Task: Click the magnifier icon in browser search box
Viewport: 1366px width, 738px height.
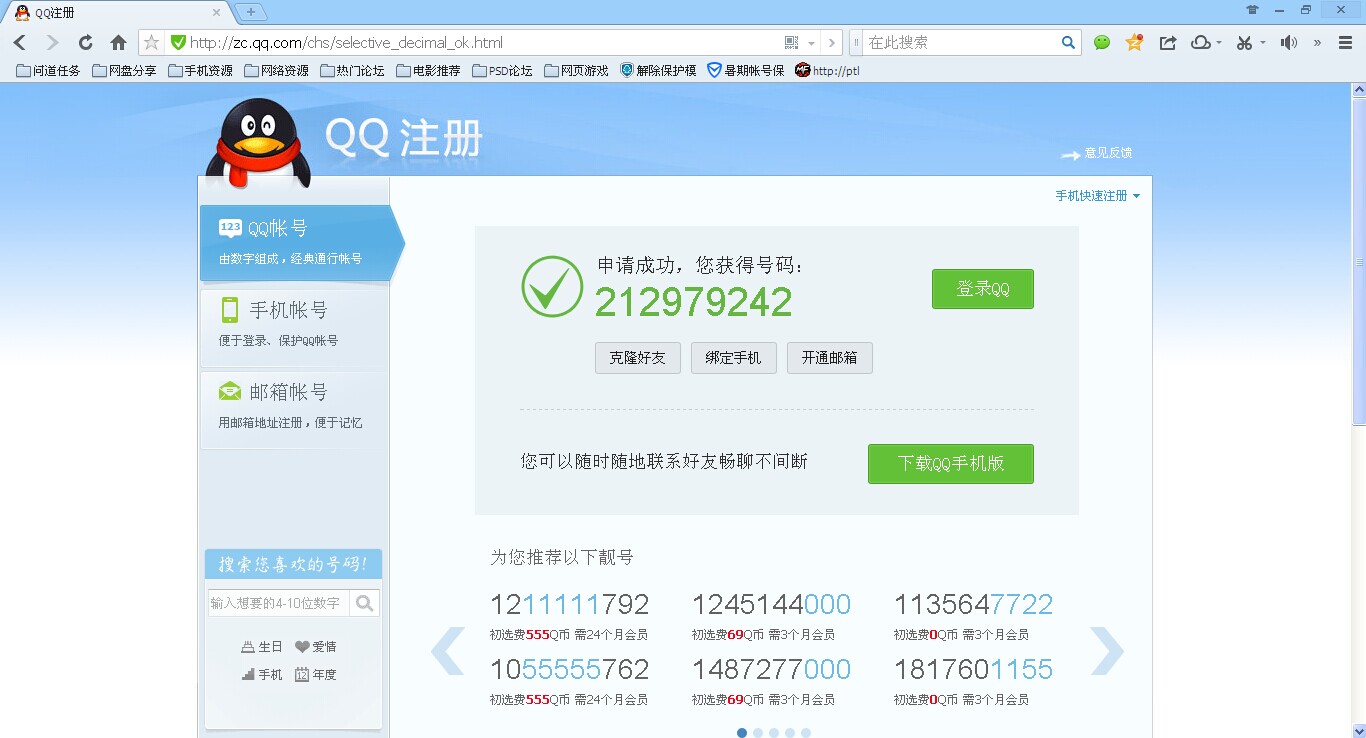Action: pos(1068,42)
